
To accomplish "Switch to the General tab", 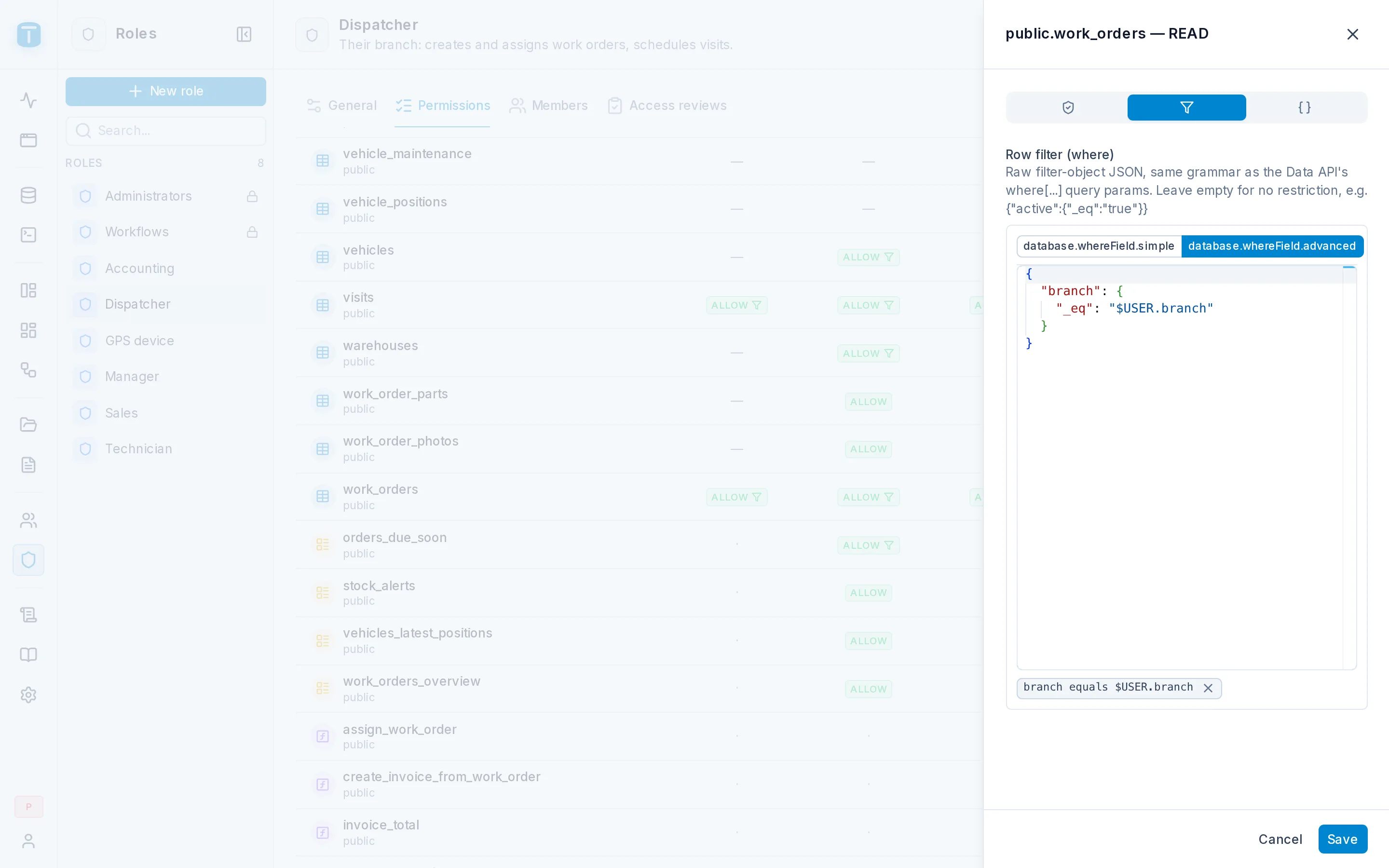I will click(x=341, y=106).
